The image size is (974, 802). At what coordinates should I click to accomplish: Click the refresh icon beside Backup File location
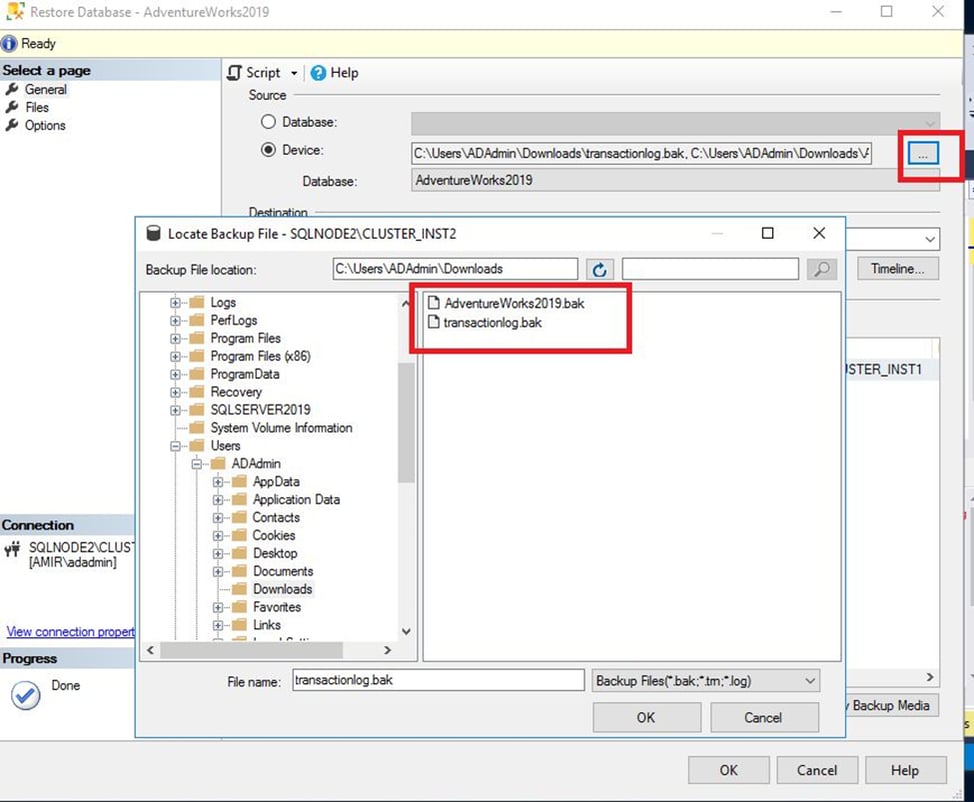point(597,268)
